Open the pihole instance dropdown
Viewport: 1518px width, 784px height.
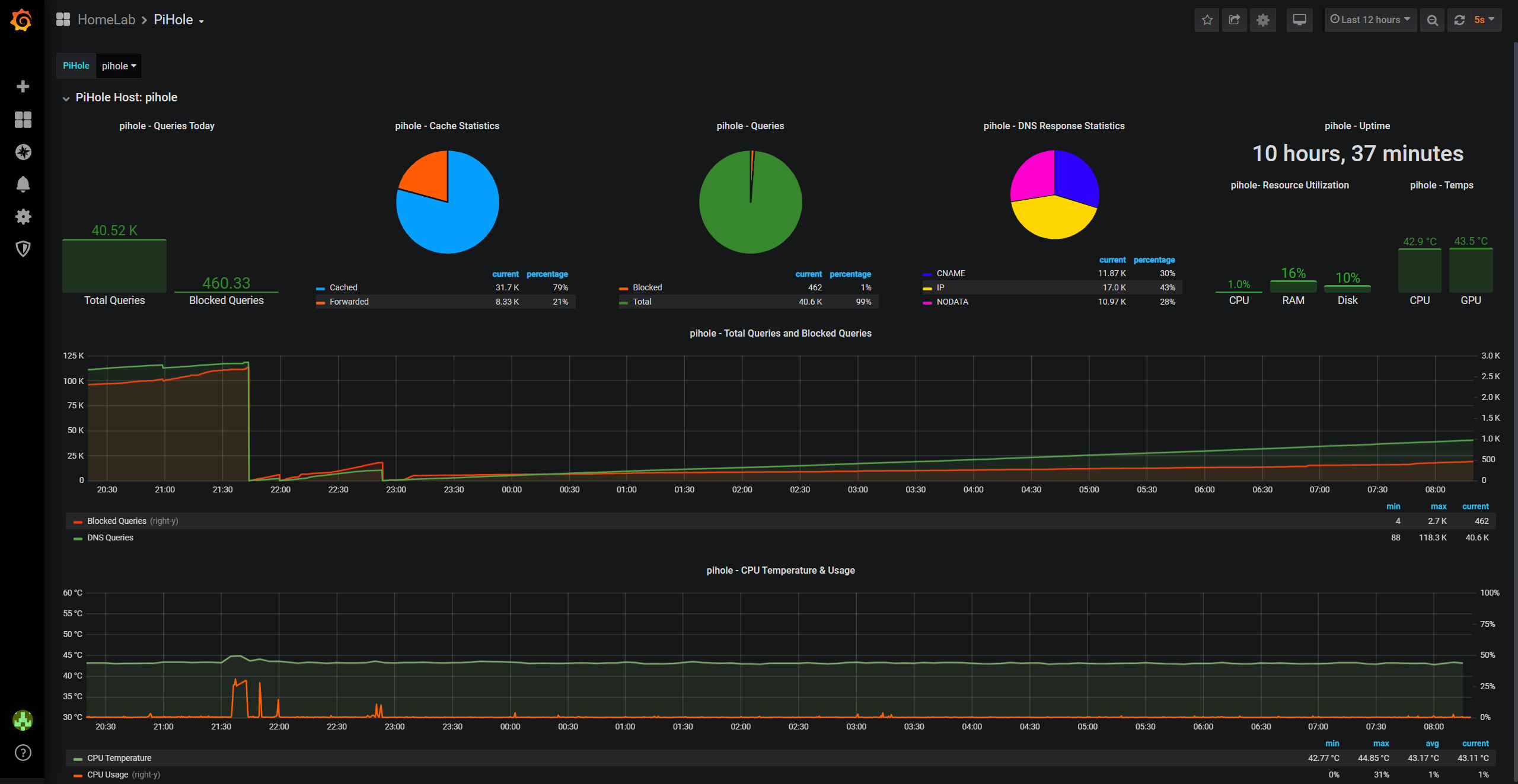(119, 65)
